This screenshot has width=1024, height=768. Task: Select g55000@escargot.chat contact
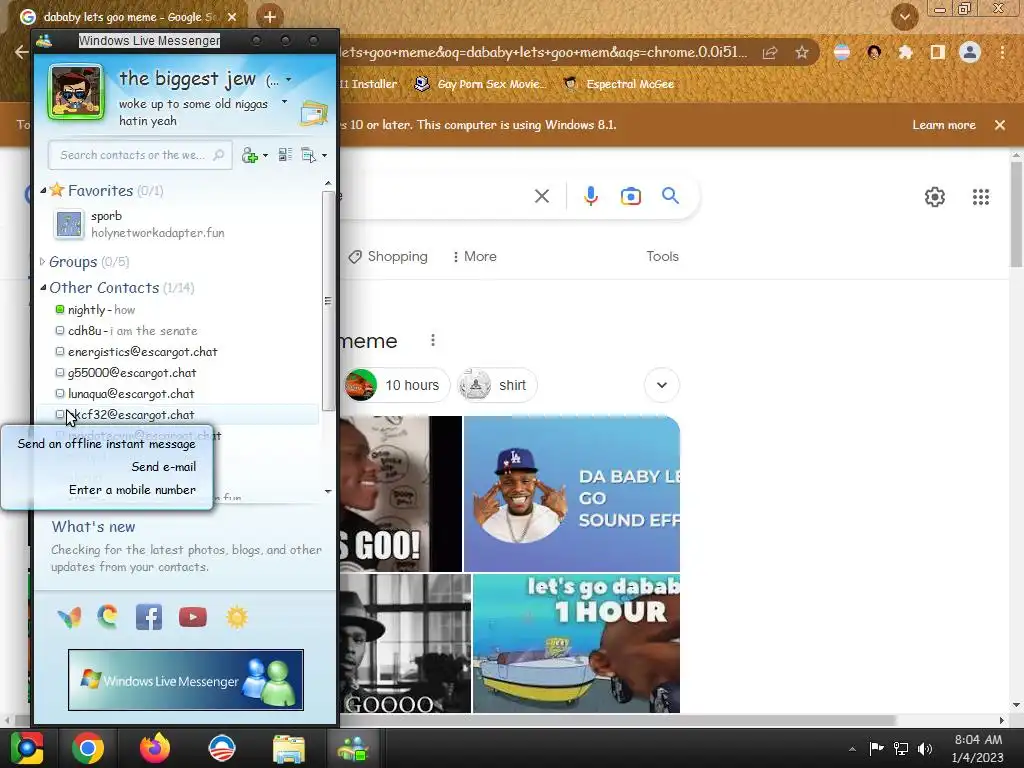point(178,372)
